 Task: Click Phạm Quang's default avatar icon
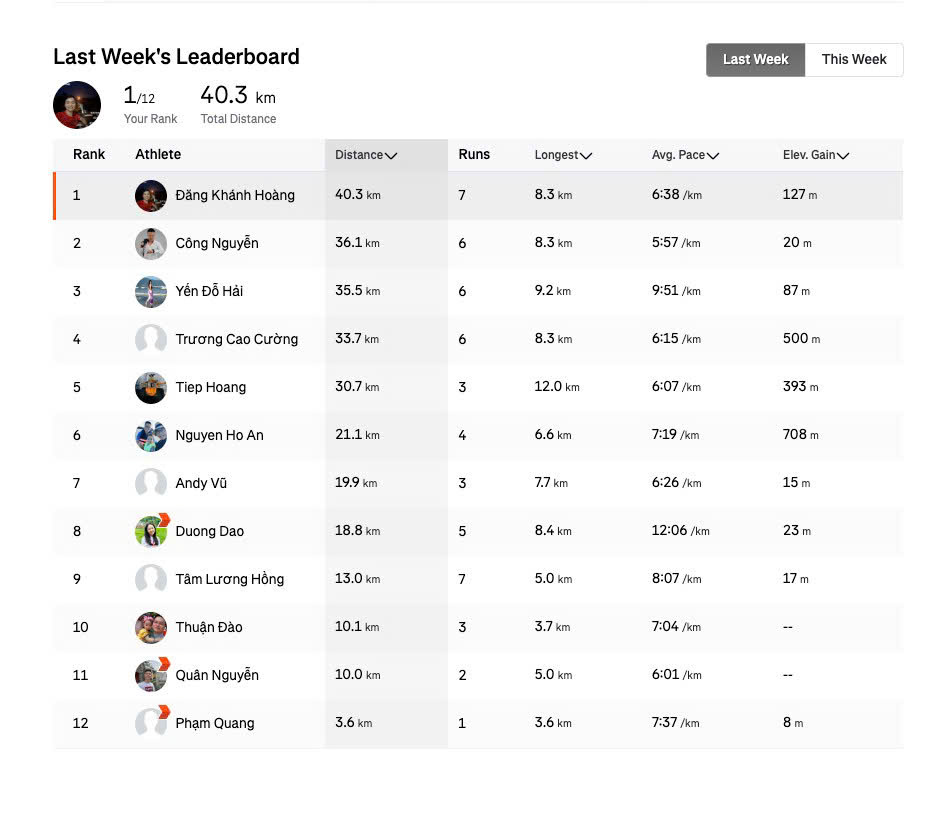152,722
